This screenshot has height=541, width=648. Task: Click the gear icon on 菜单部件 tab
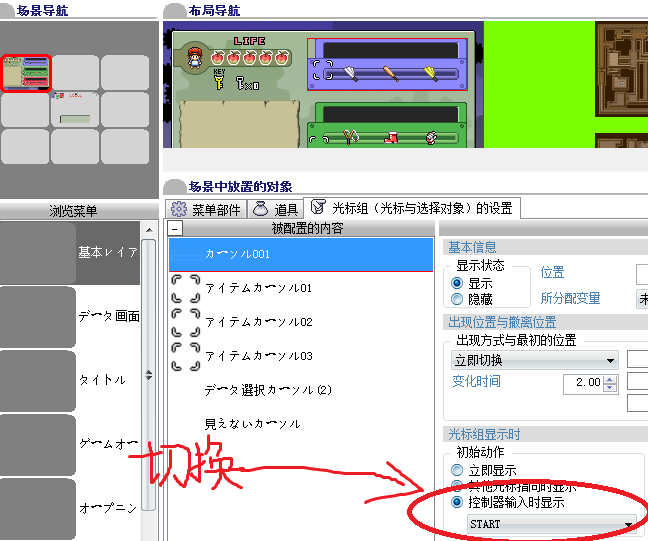[x=179, y=209]
